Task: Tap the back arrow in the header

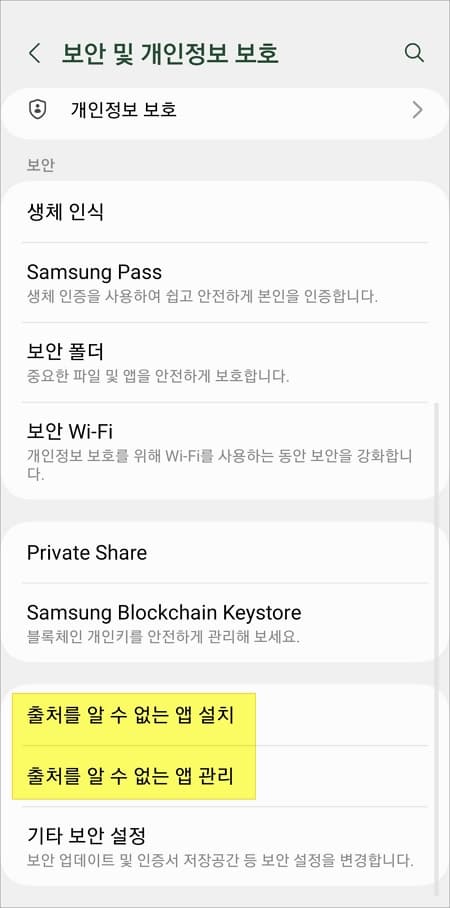Action: [35, 53]
